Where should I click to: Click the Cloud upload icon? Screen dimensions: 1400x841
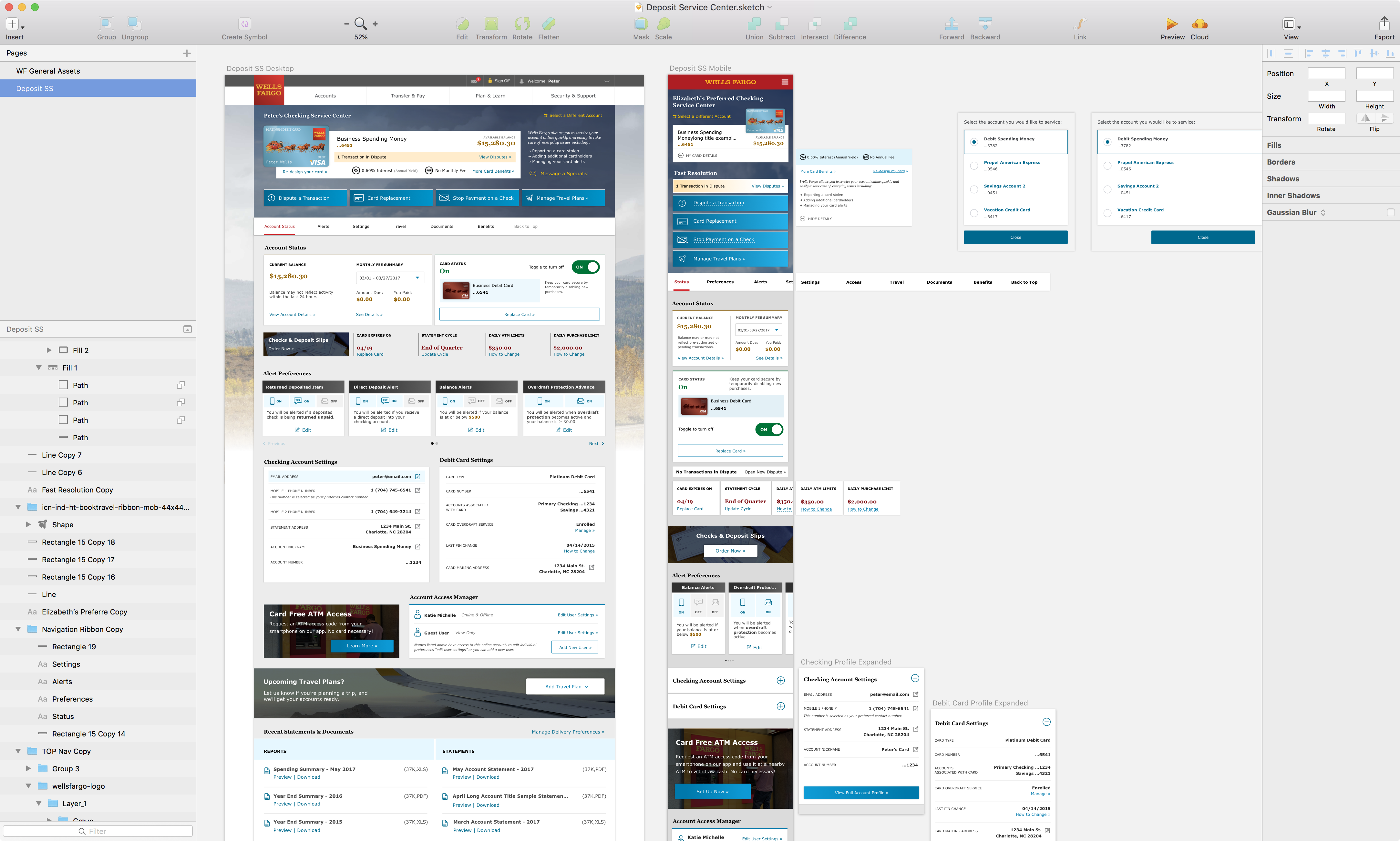pos(1199,25)
